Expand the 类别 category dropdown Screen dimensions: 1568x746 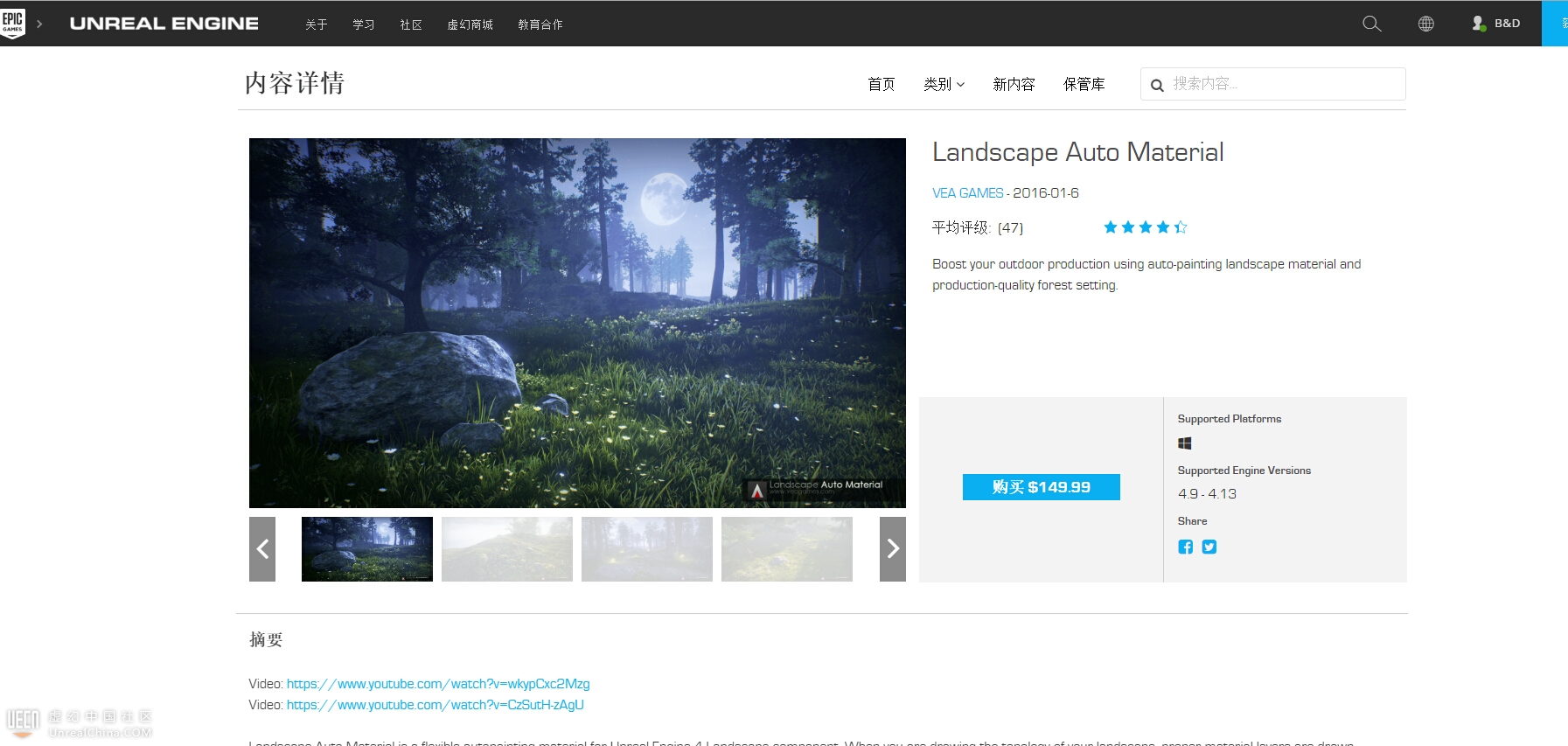(x=944, y=84)
